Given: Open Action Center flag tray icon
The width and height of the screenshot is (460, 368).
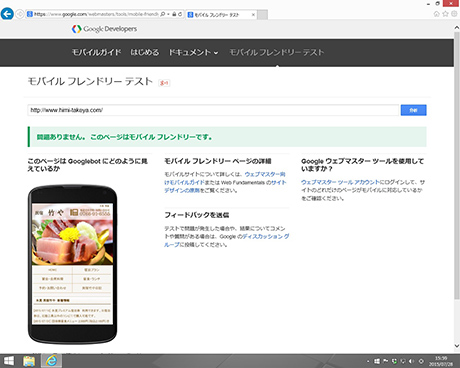Looking at the screenshot, I should [386, 361].
